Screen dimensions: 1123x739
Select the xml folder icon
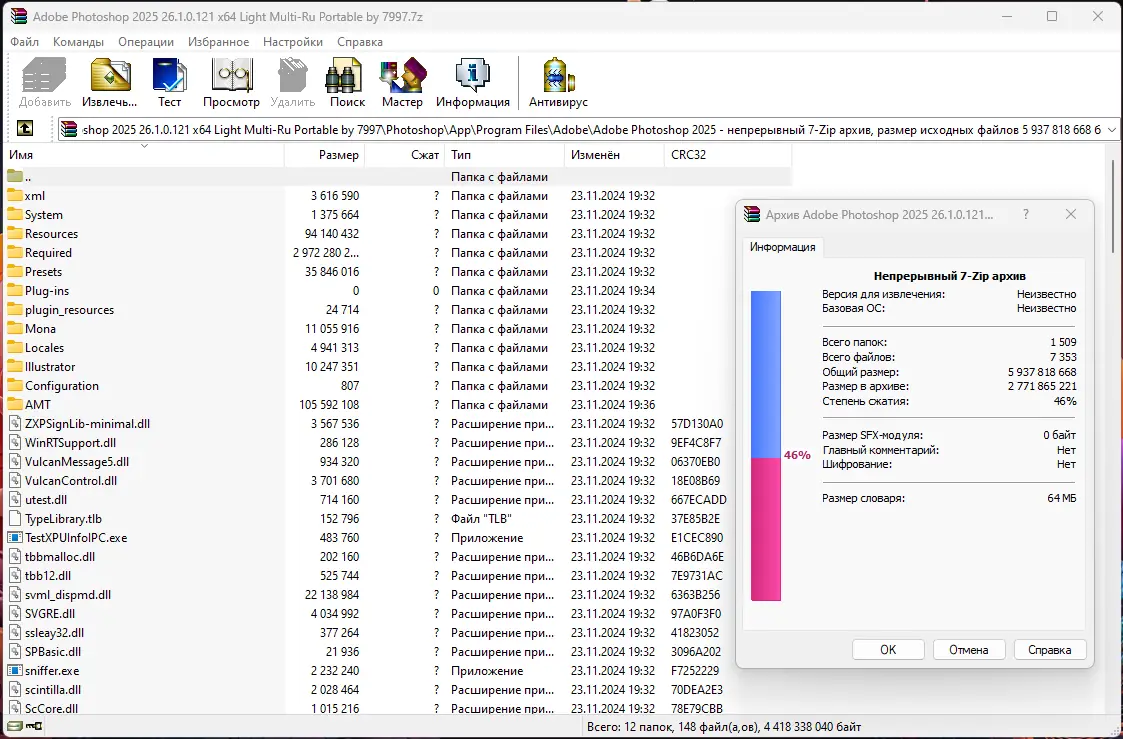coord(15,195)
